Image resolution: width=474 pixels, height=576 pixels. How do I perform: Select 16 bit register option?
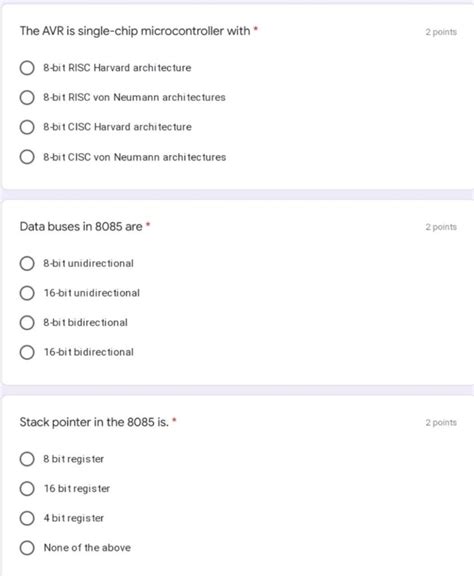27,489
